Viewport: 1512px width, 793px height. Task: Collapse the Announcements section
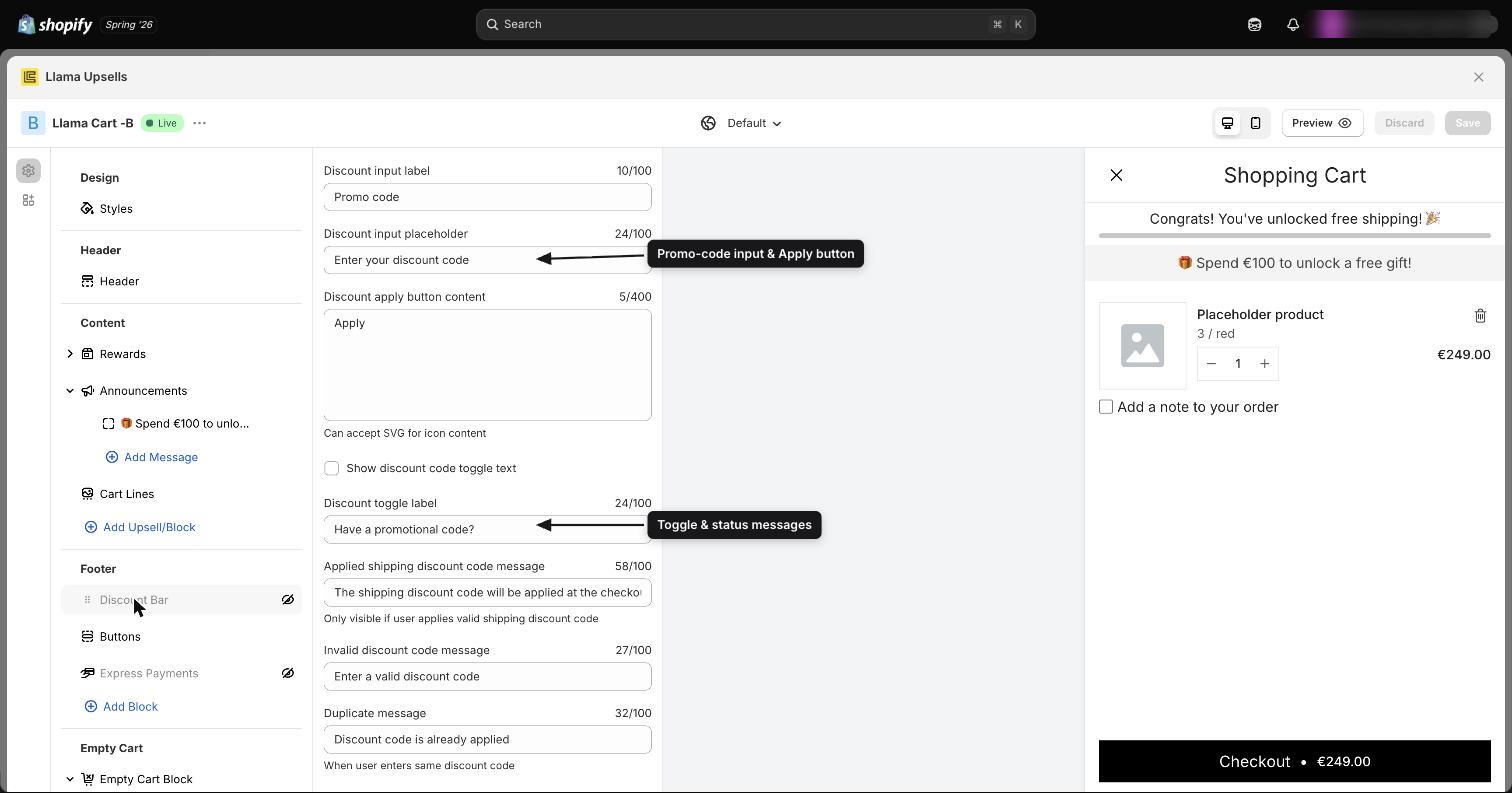(70, 391)
